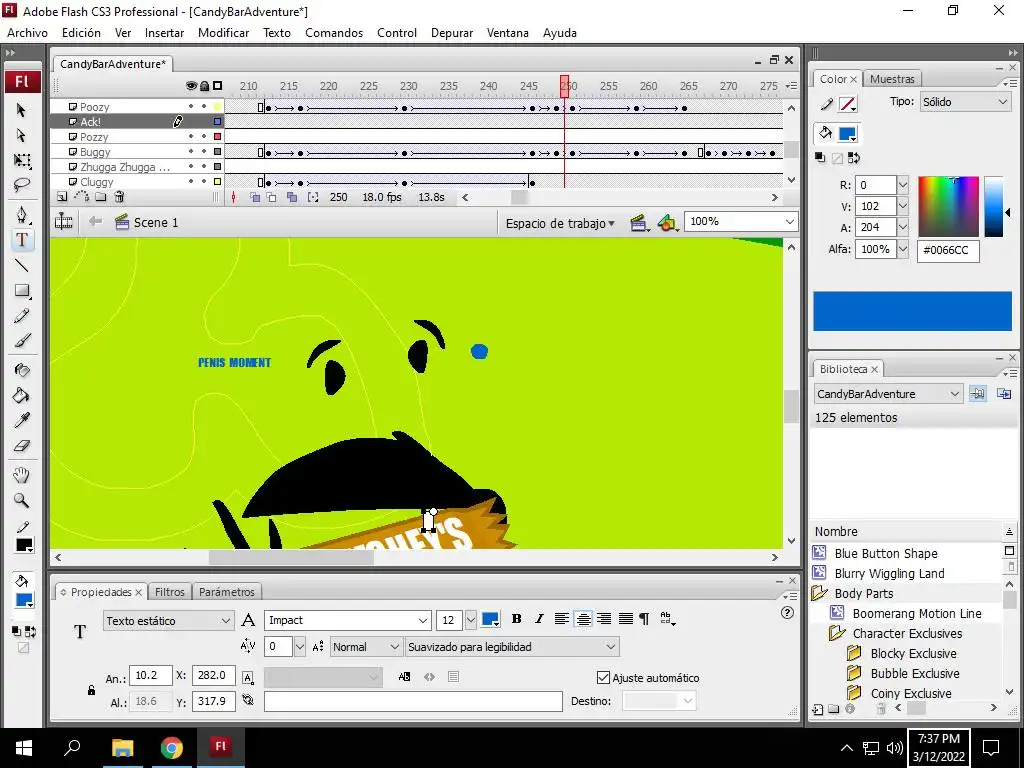Switch to the Filtros tab
This screenshot has width=1024, height=768.
[170, 592]
